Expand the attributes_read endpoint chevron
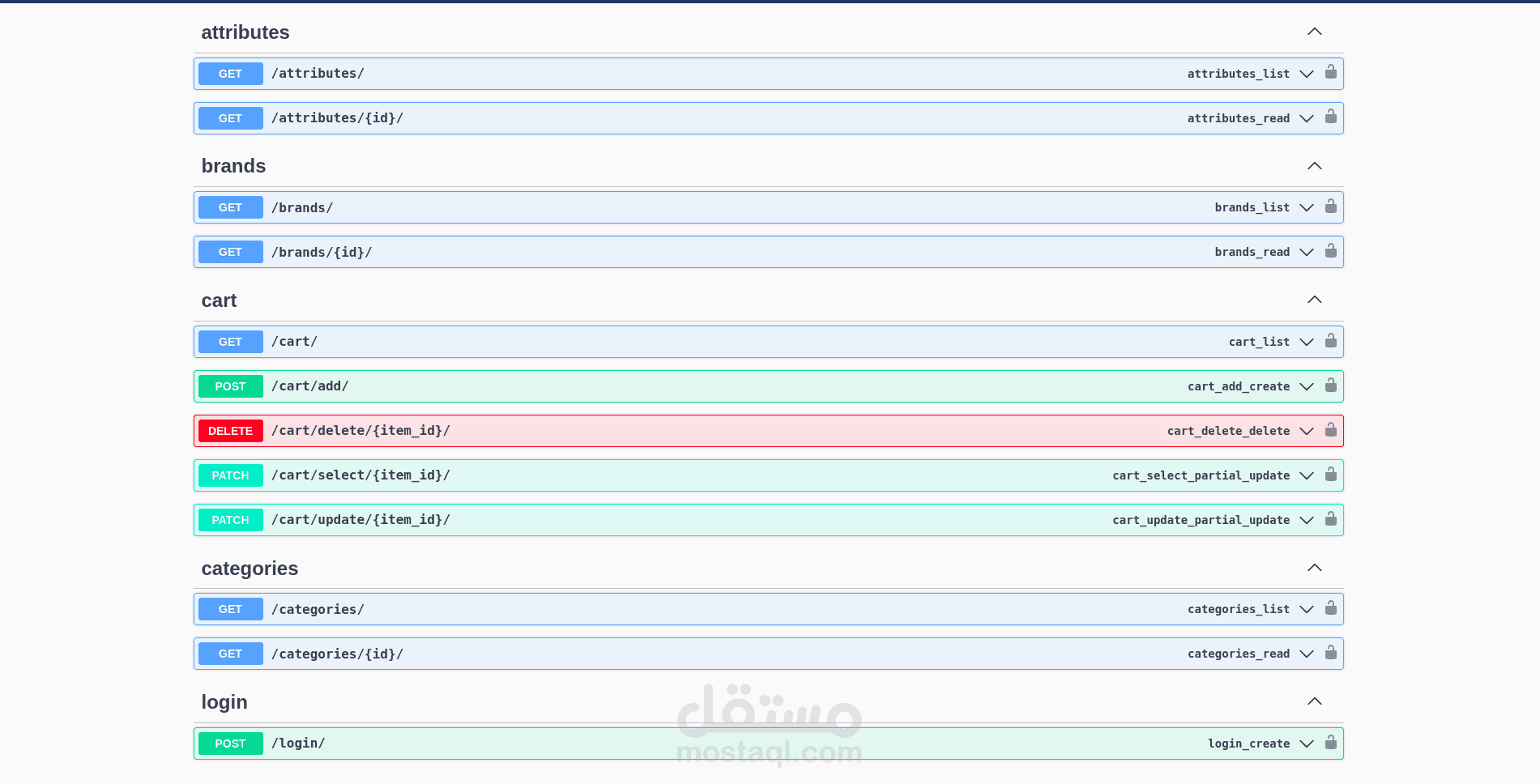1540x784 pixels. [x=1307, y=118]
